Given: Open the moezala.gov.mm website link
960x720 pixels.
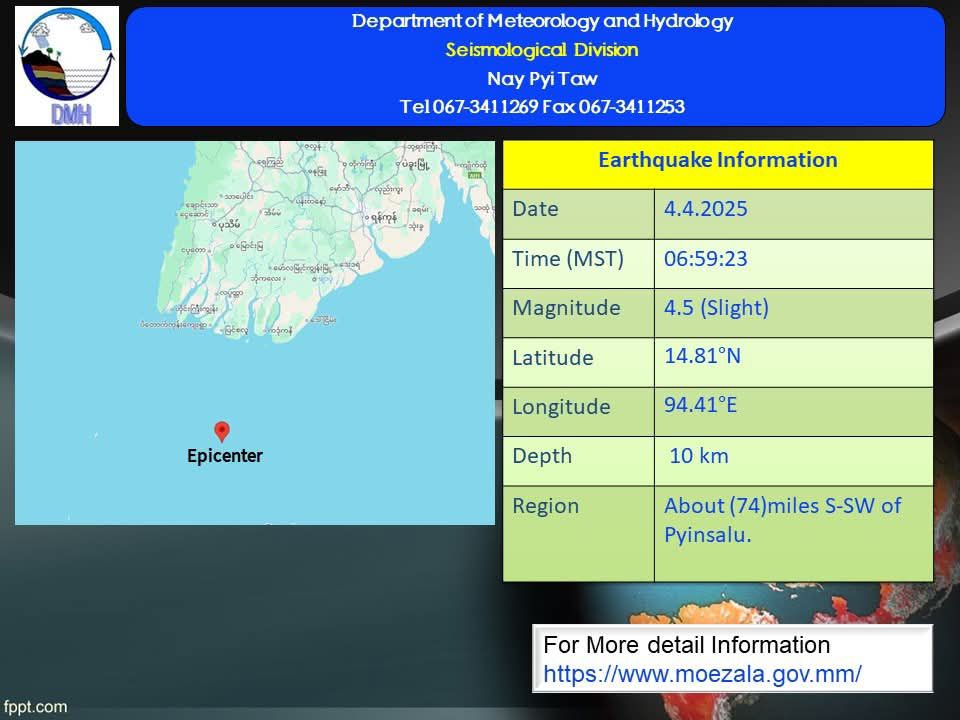Looking at the screenshot, I should [x=702, y=673].
